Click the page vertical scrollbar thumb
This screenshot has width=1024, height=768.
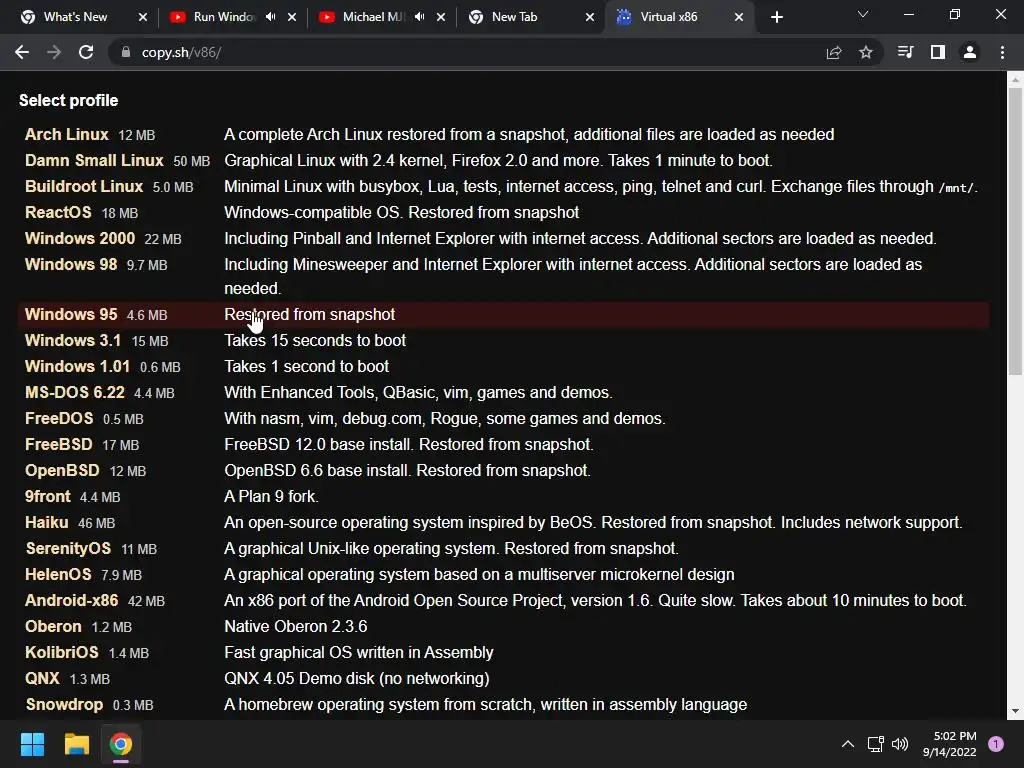pyautogui.click(x=1015, y=232)
